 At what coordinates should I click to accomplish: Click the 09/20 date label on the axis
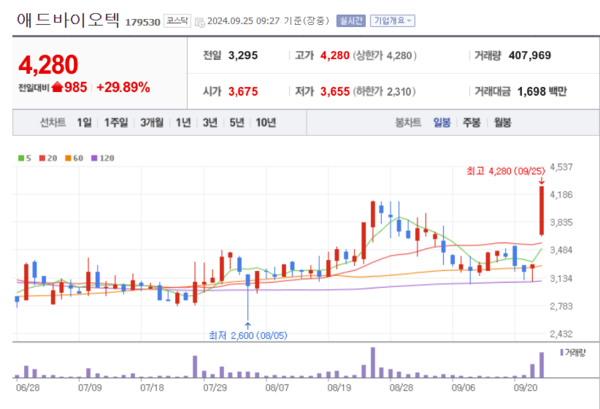[525, 388]
